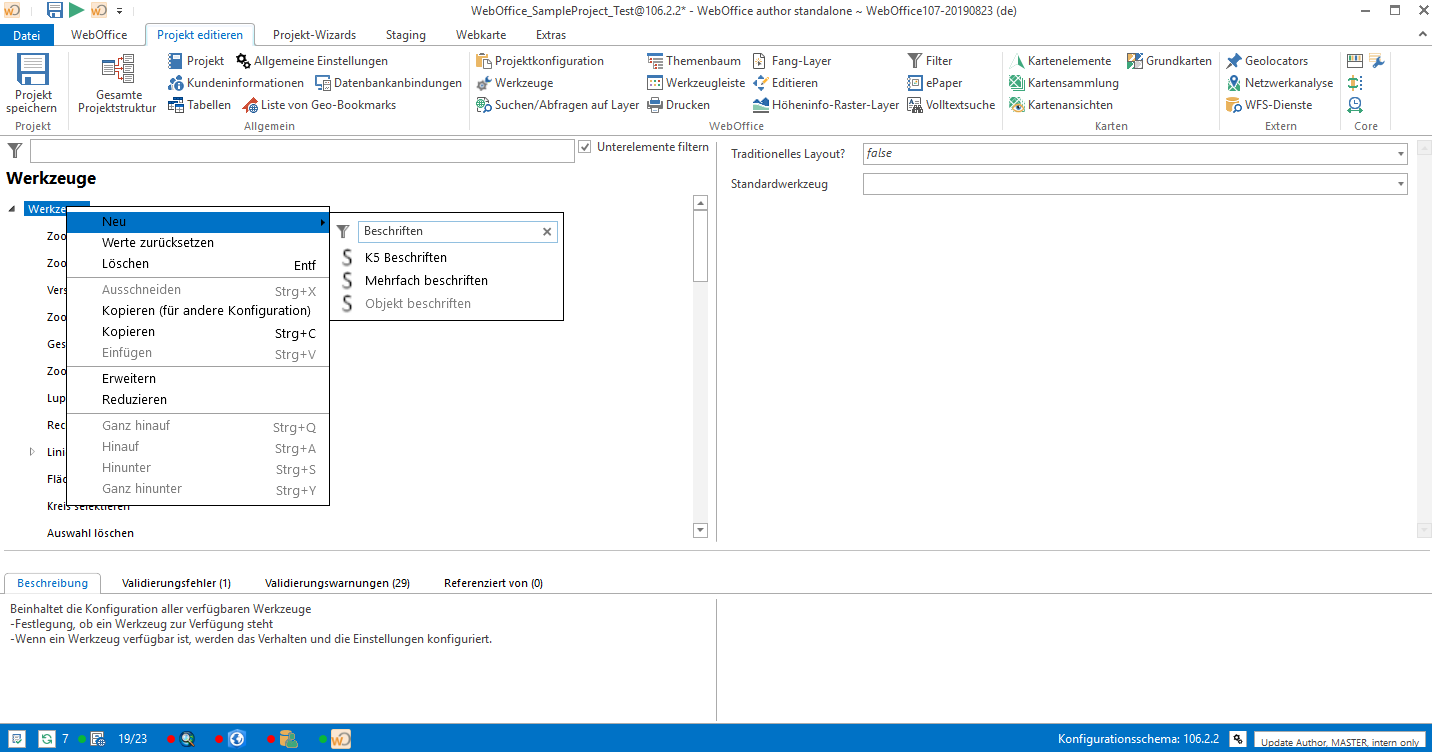1432x752 pixels.
Task: Select K5 Beschriften from submenu
Action: (405, 258)
